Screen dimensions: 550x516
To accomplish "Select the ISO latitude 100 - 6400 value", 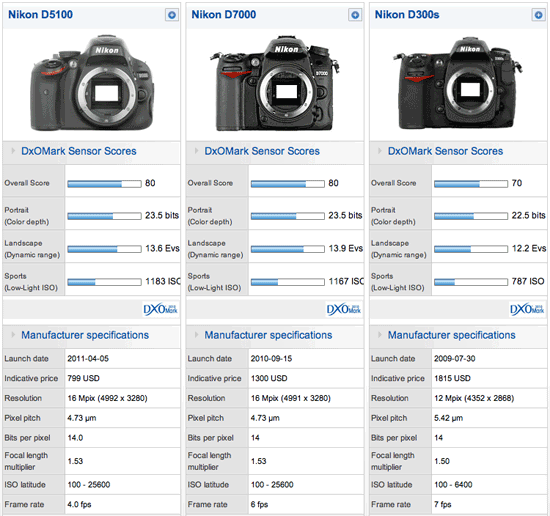I will point(453,484).
